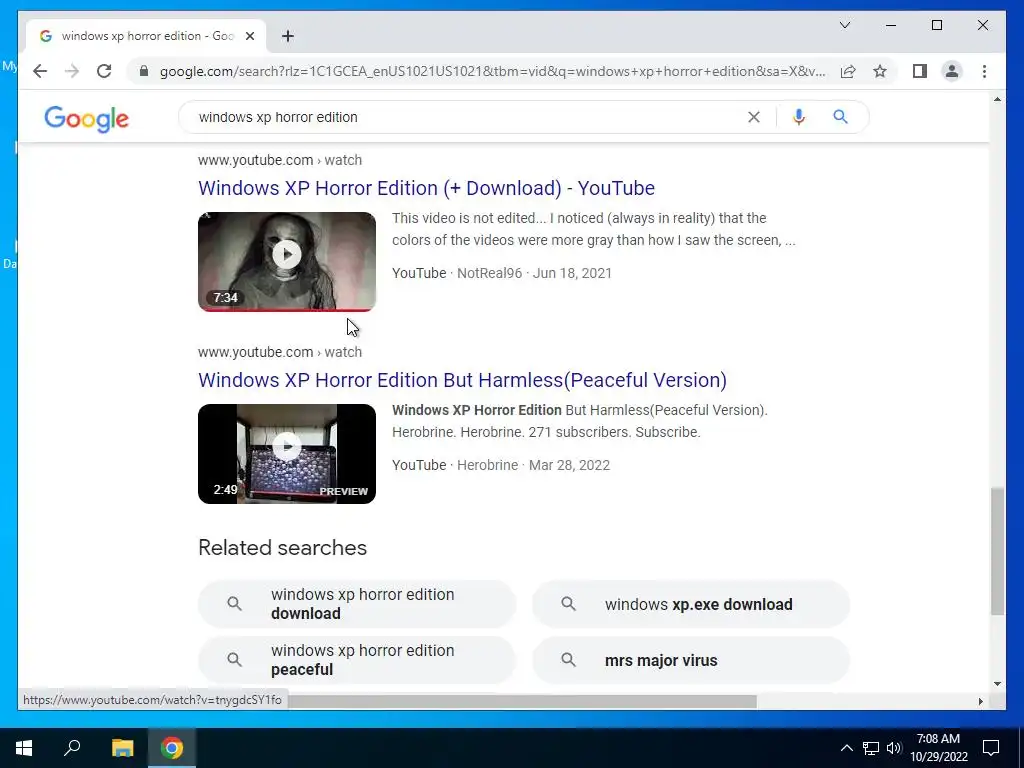1024x768 pixels.
Task: Open taskbar search magnifier
Action: point(72,748)
